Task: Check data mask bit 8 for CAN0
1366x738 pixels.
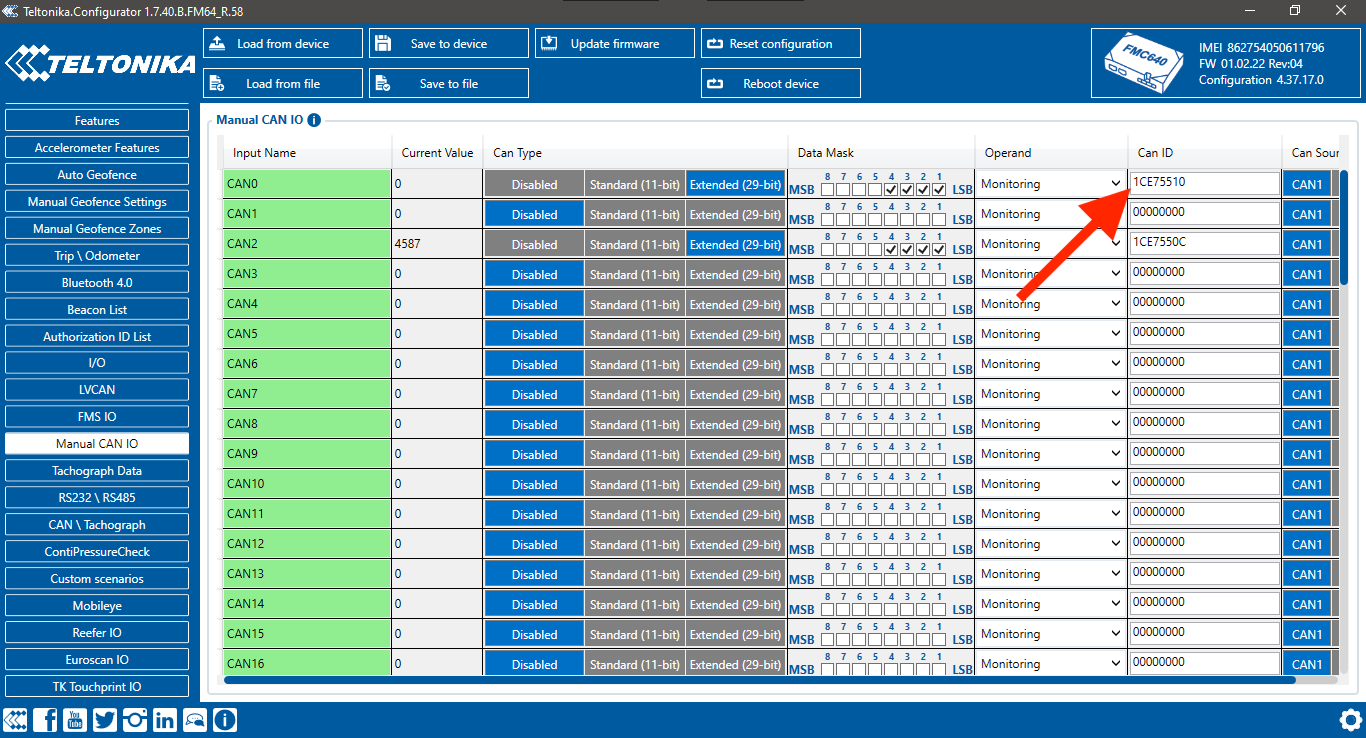Action: coord(827,190)
